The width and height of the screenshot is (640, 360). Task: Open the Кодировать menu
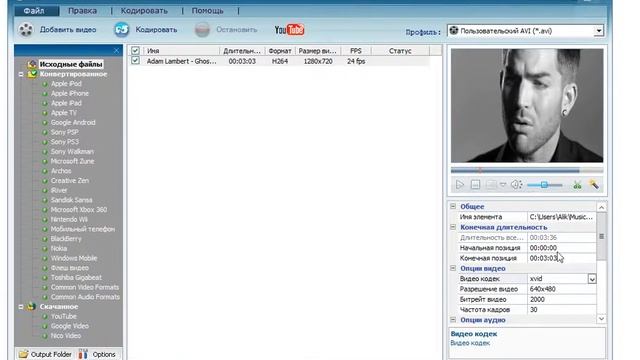(x=144, y=11)
